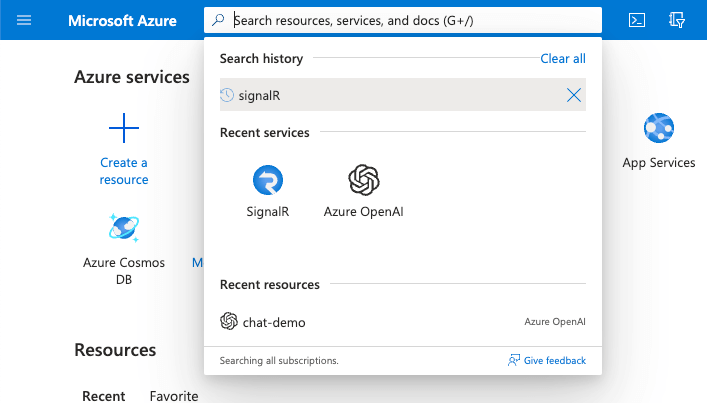Open the hamburger portal menu
This screenshot has height=403, width=707.
point(24,20)
